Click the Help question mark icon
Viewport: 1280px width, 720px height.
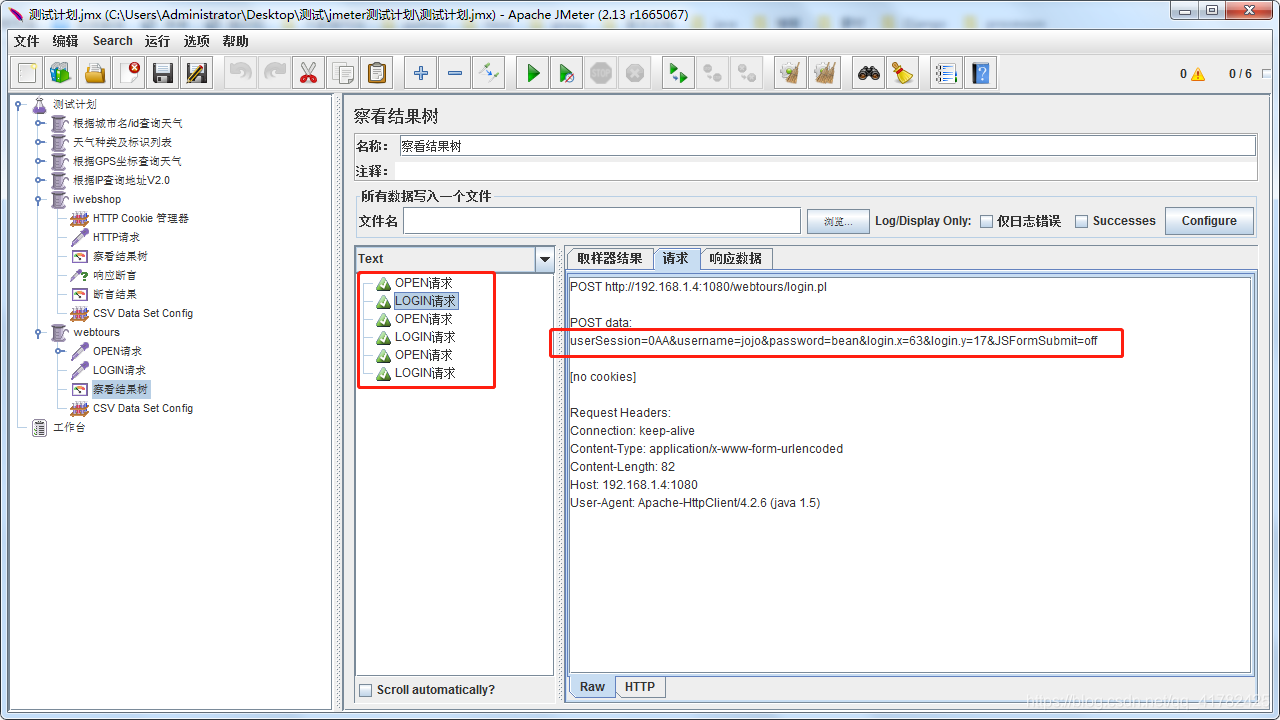tap(980, 73)
